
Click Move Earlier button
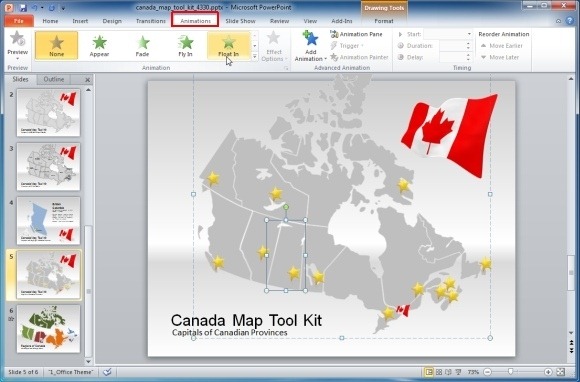[x=502, y=45]
